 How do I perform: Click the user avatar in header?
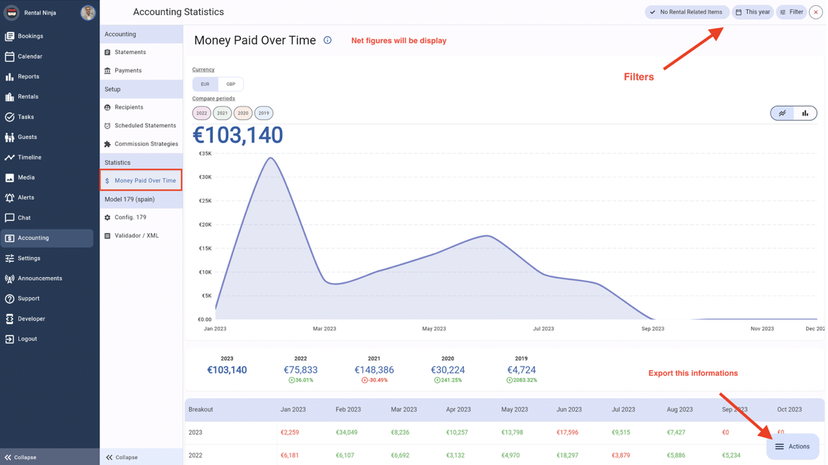click(88, 13)
